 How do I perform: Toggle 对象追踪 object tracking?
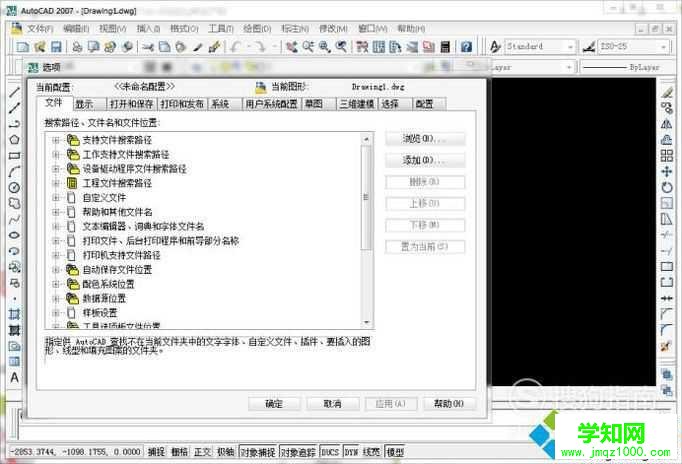click(298, 452)
